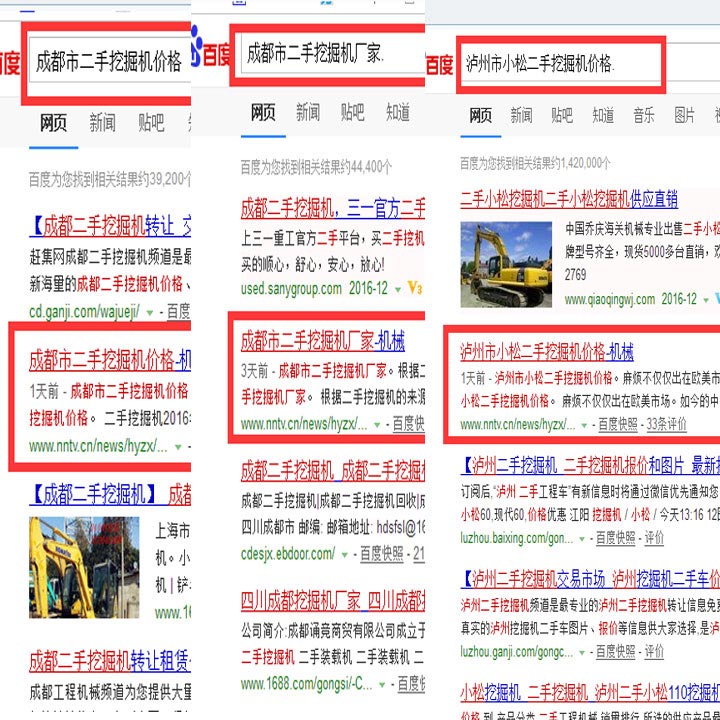Expand the arrow after used.sanygroup.com 2016-12
Image resolution: width=720 pixels, height=720 pixels.
click(398, 289)
